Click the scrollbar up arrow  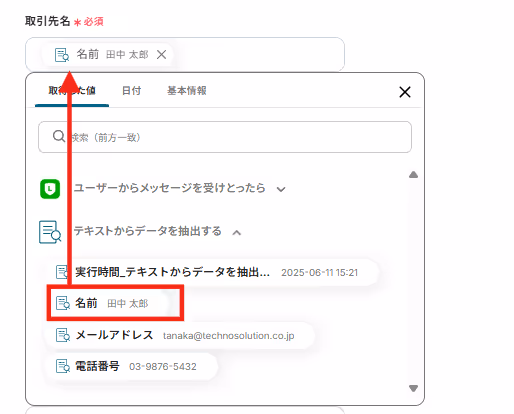[413, 175]
